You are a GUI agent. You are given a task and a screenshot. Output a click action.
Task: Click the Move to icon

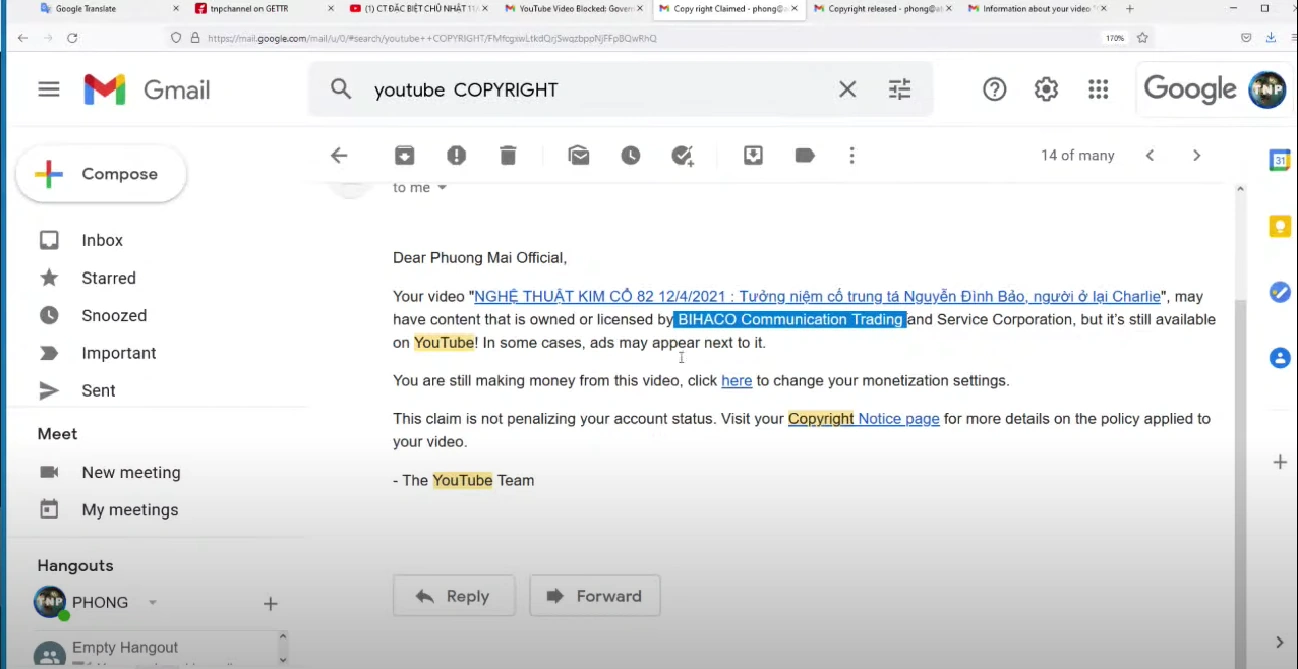(x=753, y=155)
